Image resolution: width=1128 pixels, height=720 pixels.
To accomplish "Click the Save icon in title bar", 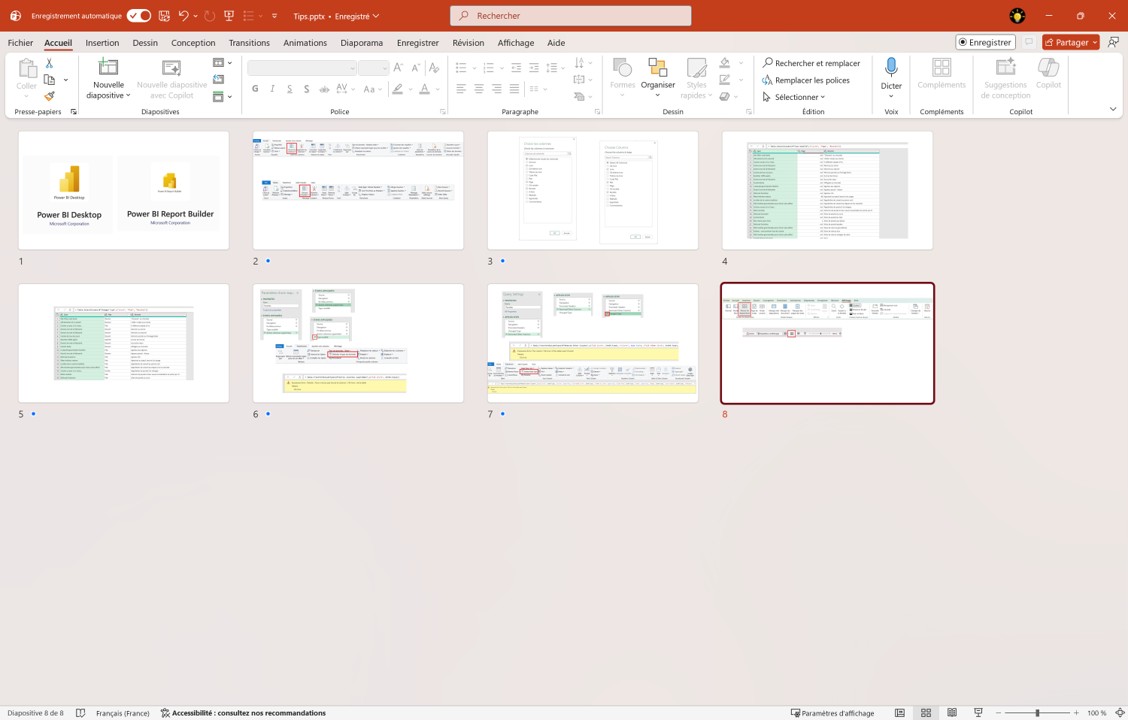I will pyautogui.click(x=164, y=16).
